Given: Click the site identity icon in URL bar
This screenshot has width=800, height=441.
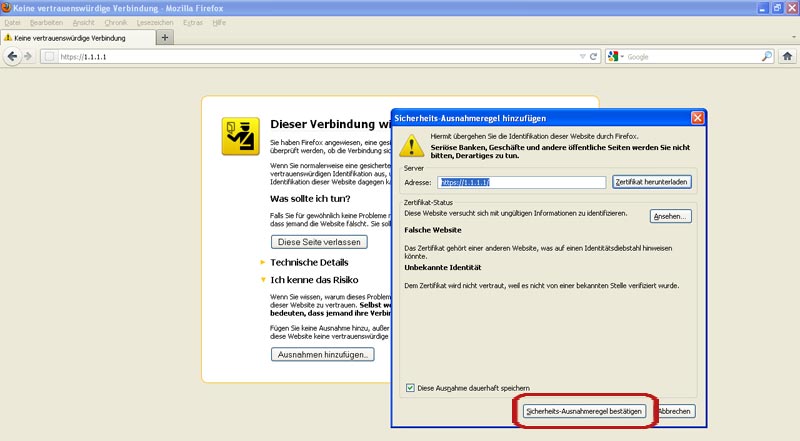Looking at the screenshot, I should tap(49, 57).
